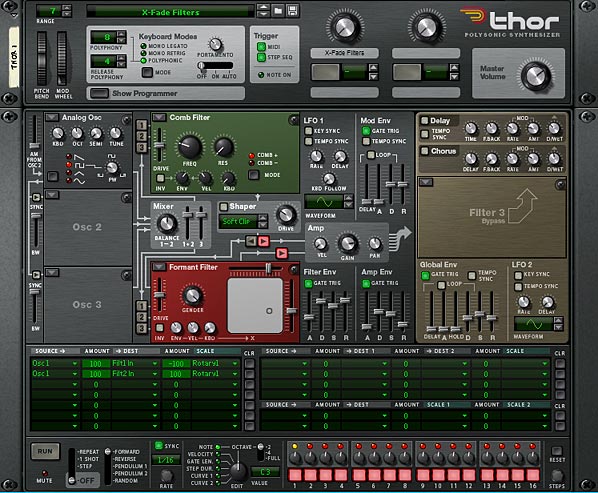Click the X-Fade Filters patch name display
Viewport: 598px width, 493px height.
(170, 12)
